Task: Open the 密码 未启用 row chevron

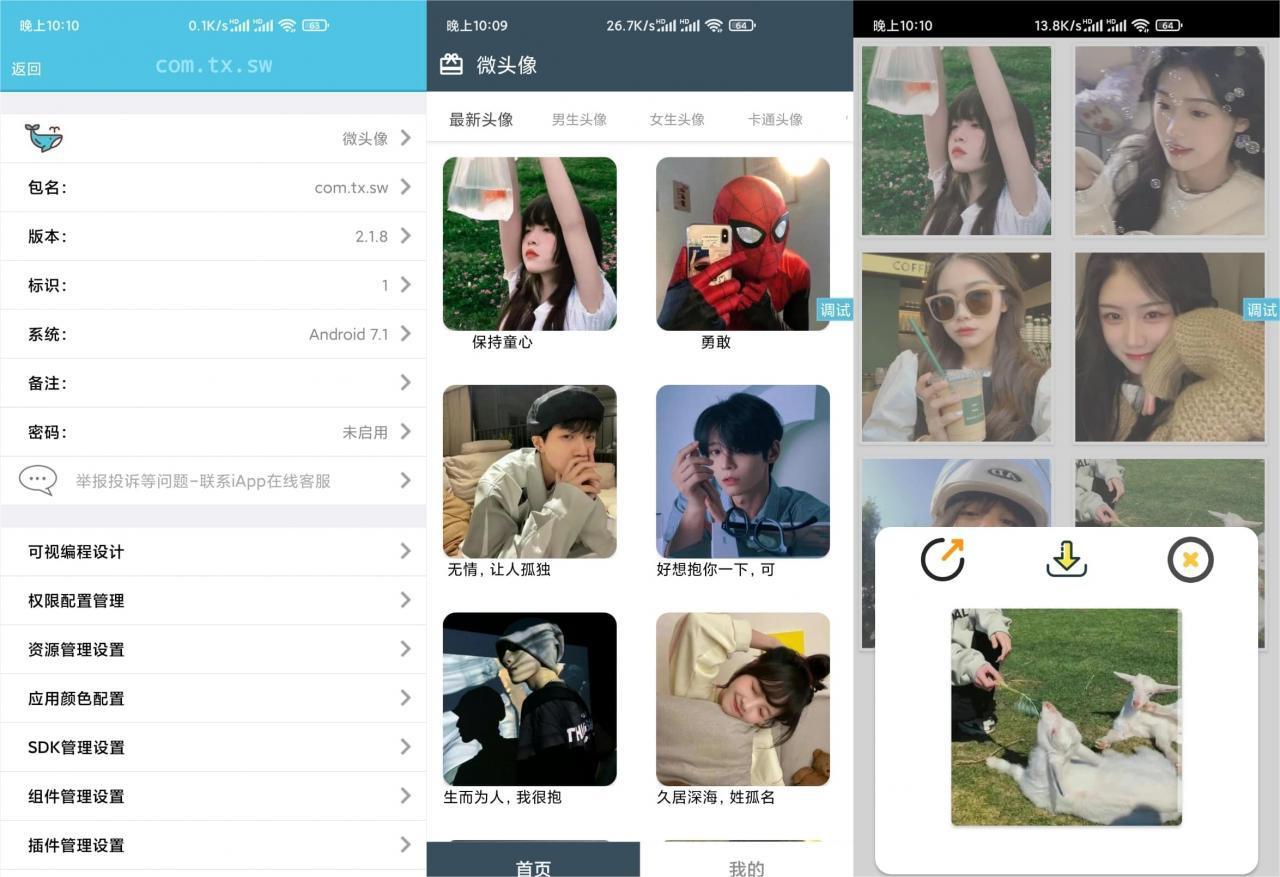Action: [405, 432]
